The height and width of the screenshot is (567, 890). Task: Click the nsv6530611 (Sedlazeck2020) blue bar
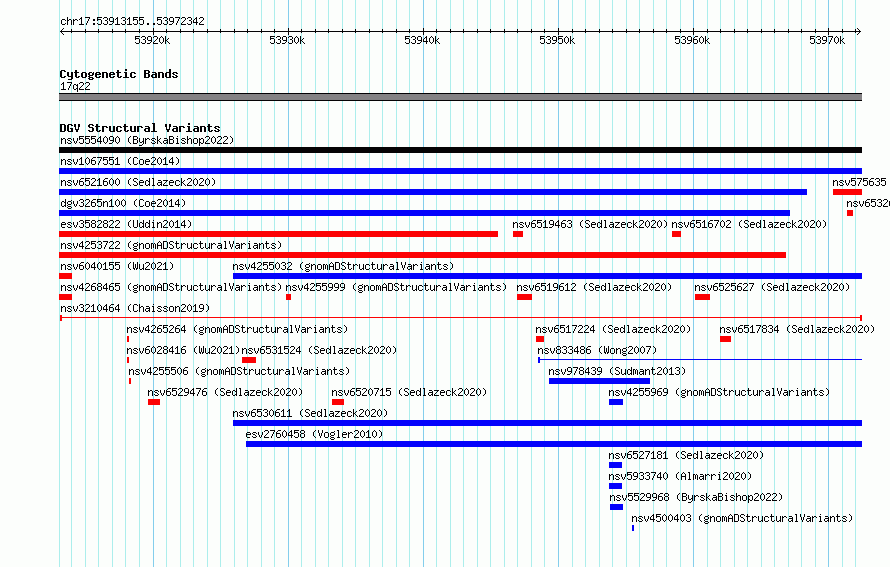click(x=547, y=423)
